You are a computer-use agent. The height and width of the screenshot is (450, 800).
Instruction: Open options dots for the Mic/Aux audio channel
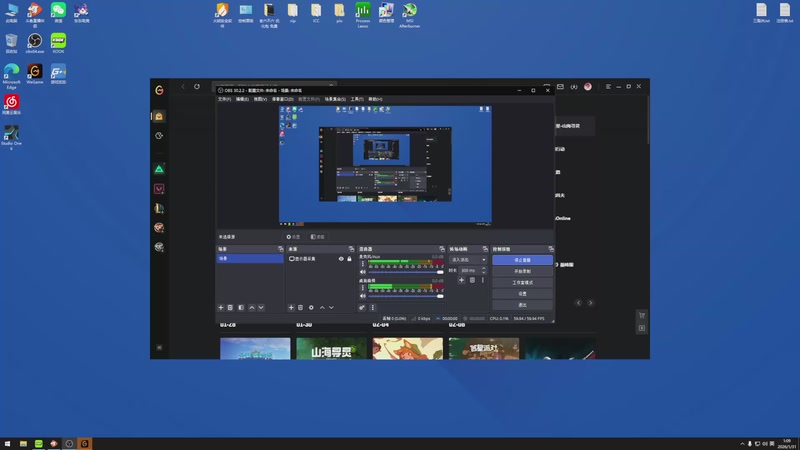click(363, 264)
